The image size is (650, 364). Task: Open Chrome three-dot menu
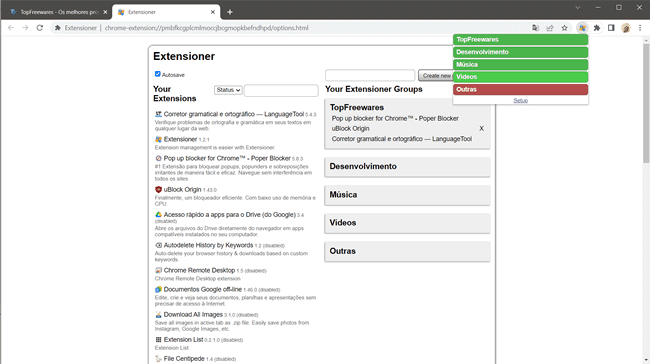coord(640,28)
